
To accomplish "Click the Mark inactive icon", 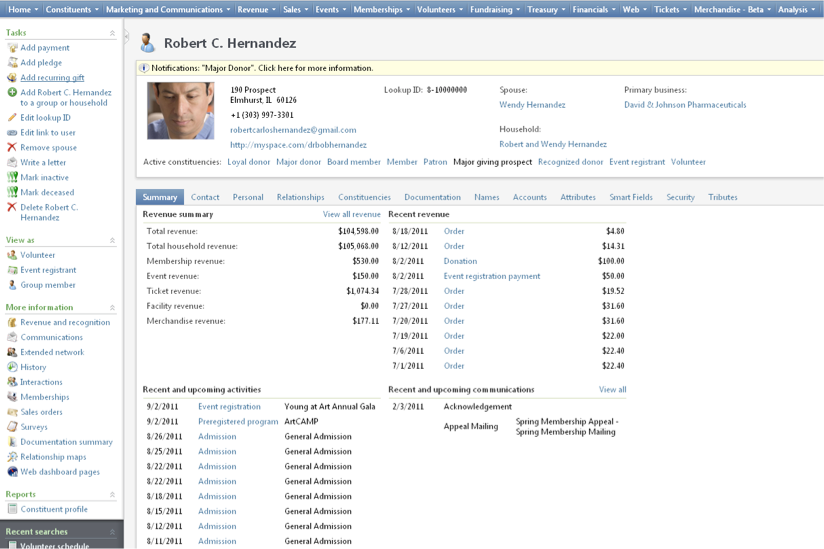I will [12, 178].
